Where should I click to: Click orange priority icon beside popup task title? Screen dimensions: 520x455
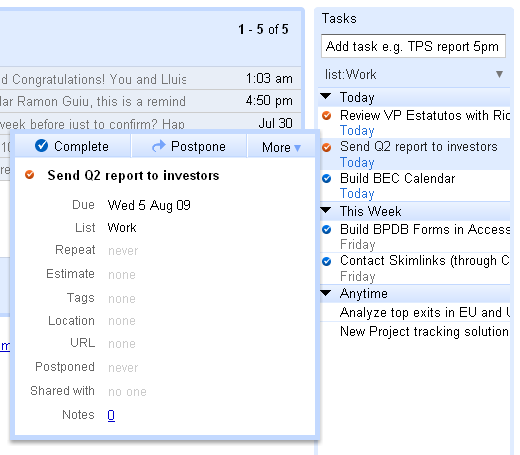tap(30, 175)
